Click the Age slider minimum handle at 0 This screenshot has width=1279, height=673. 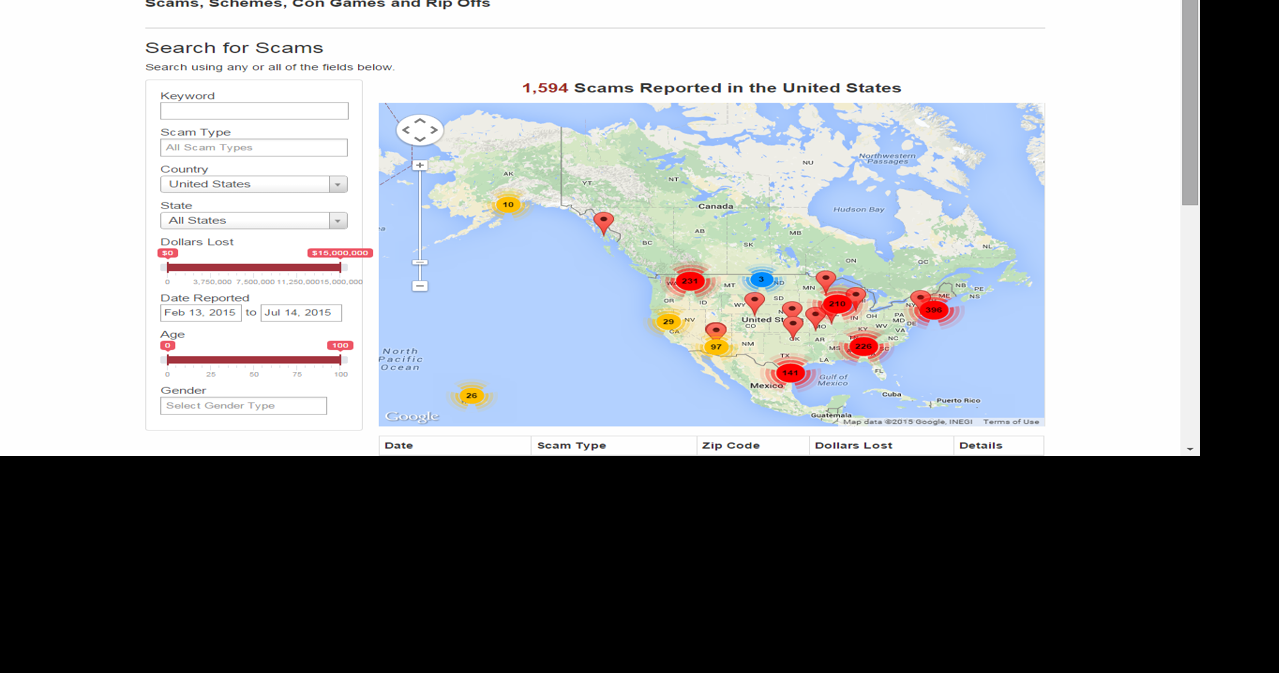click(167, 359)
